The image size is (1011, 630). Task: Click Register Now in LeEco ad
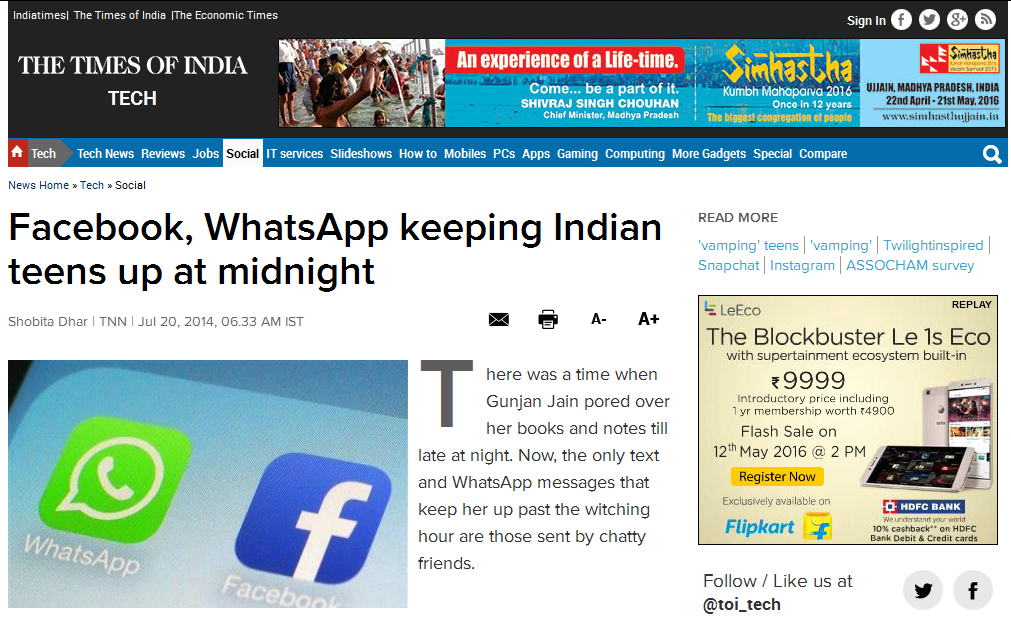tap(777, 477)
